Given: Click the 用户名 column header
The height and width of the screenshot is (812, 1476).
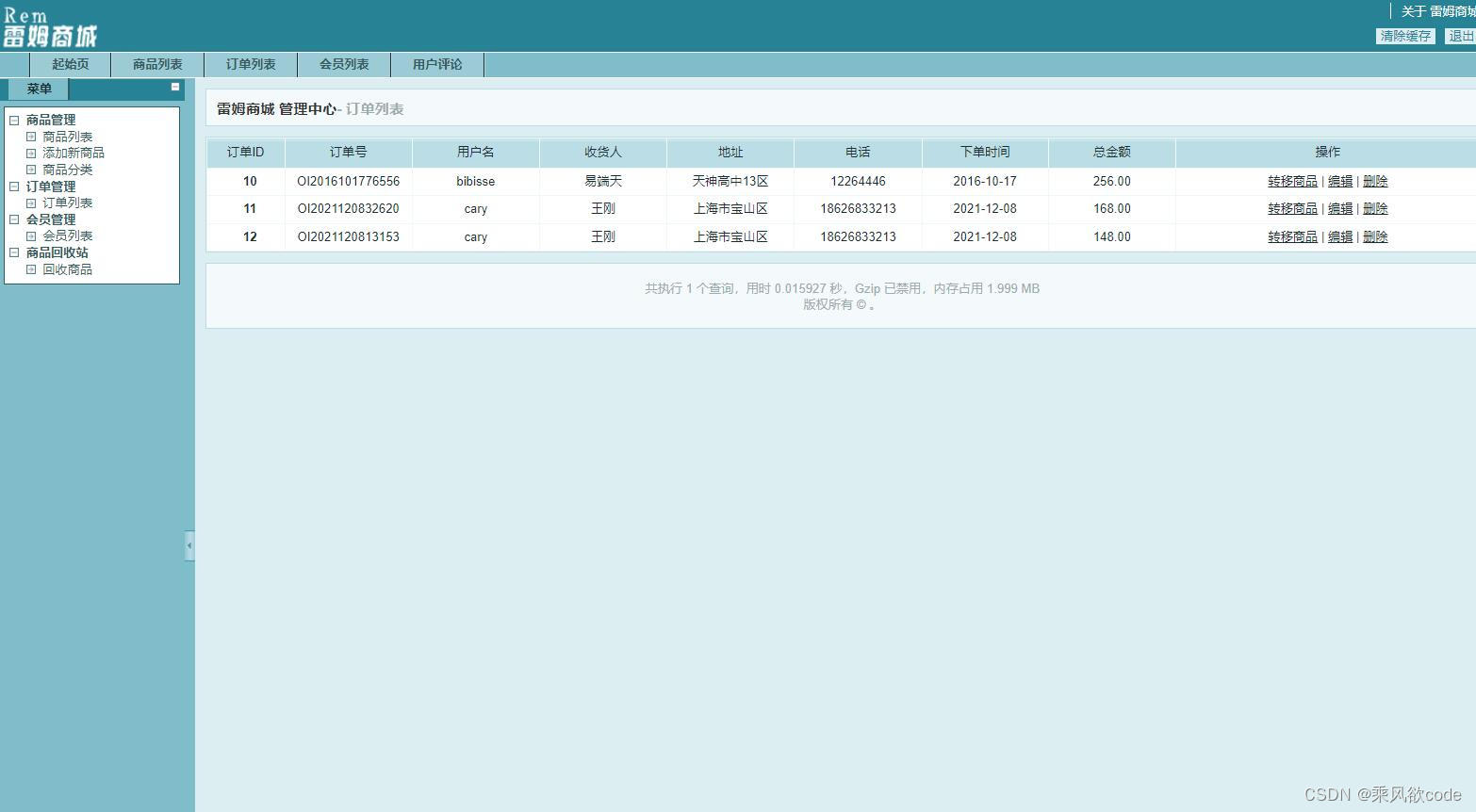Looking at the screenshot, I should [476, 152].
